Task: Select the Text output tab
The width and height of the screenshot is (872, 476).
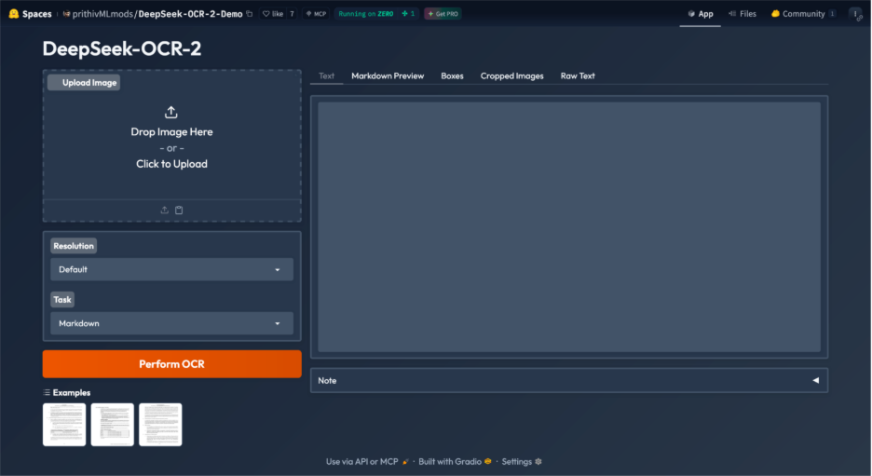Action: tap(326, 76)
